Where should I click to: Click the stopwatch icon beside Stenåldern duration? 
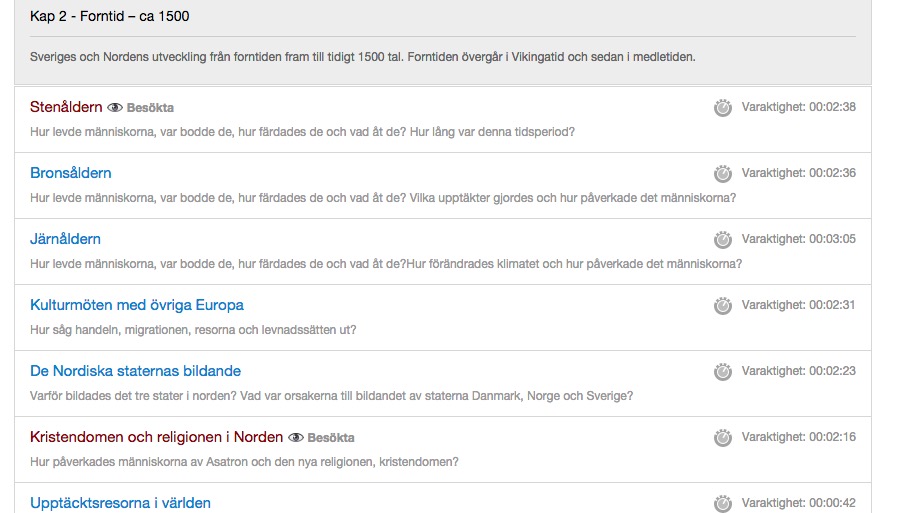click(722, 107)
